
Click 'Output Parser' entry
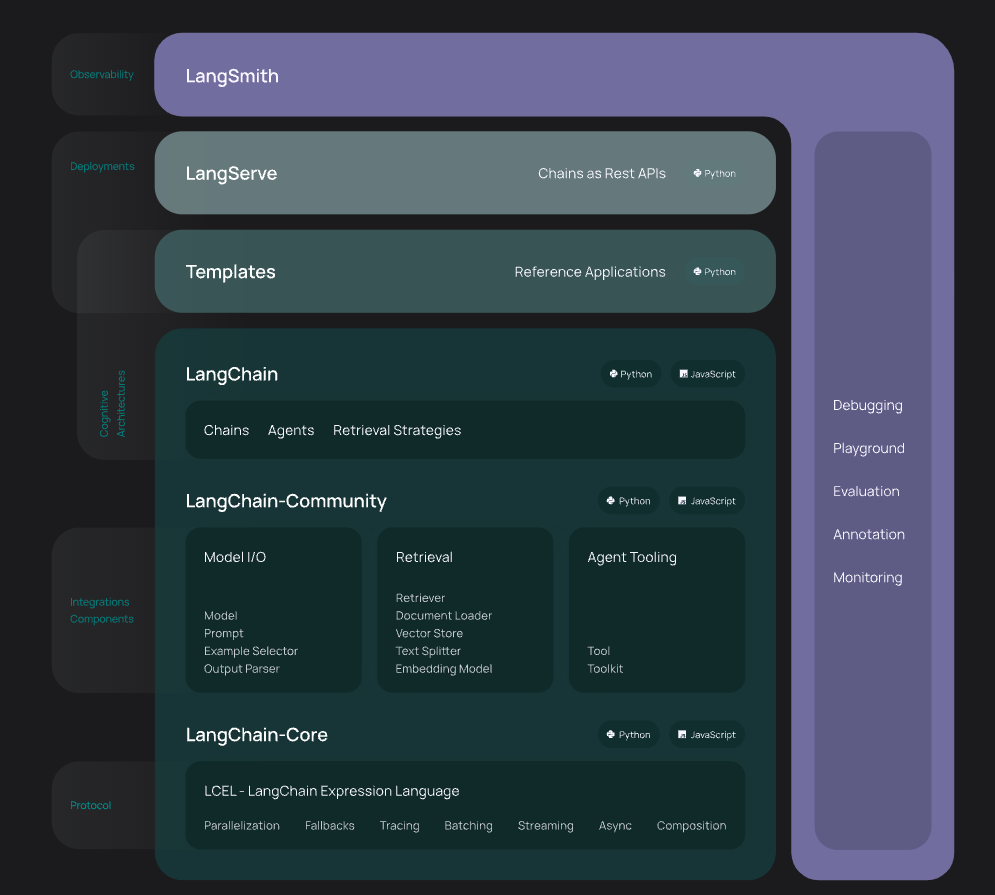click(241, 668)
